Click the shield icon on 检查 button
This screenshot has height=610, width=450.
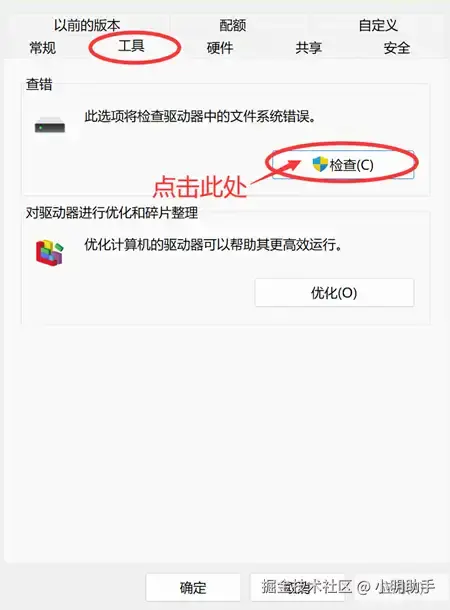pos(320,165)
